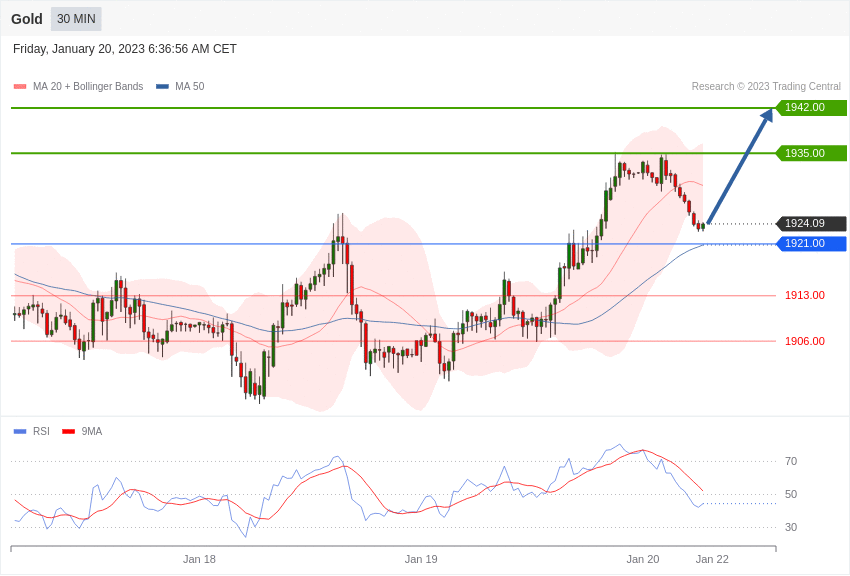Click the pink MA 20 legend swatch
The image size is (850, 576).
(20, 86)
